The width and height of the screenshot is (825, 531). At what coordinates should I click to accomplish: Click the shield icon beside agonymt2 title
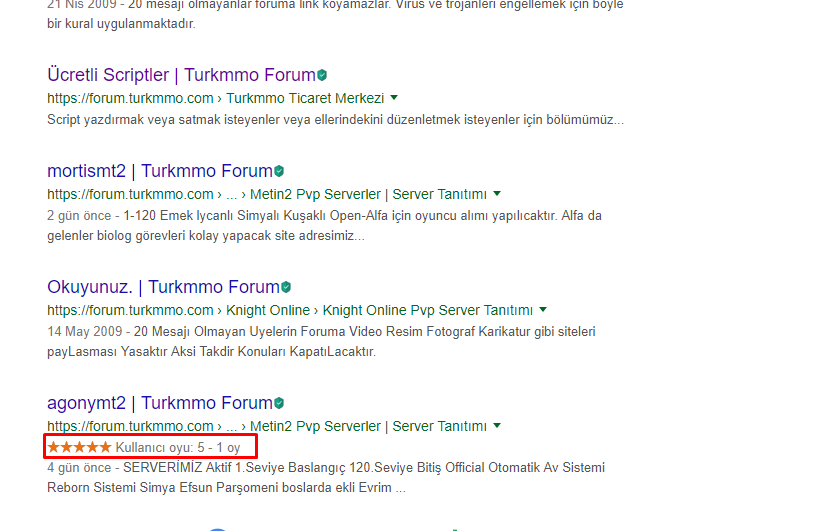(279, 403)
